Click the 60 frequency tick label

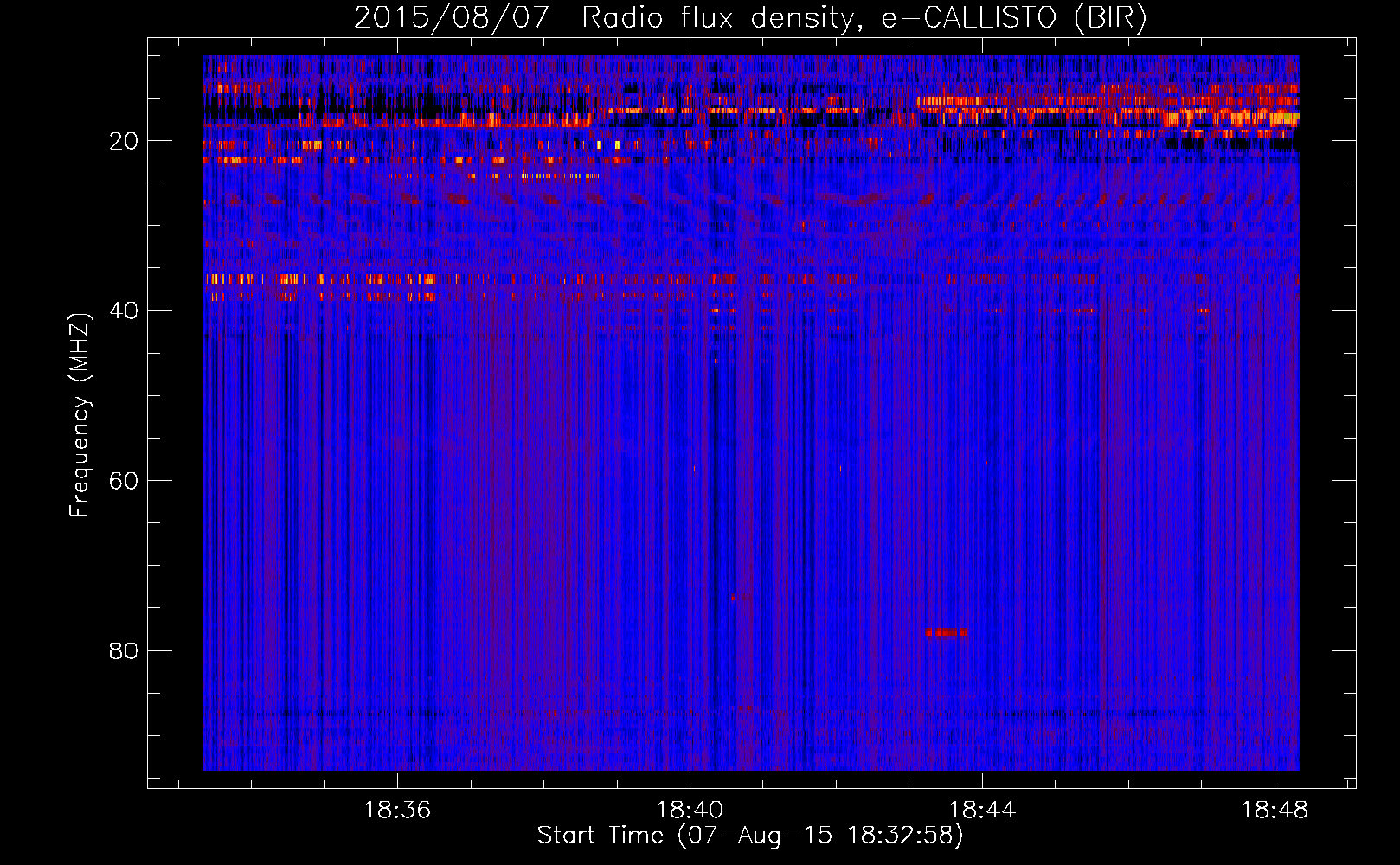click(x=124, y=481)
